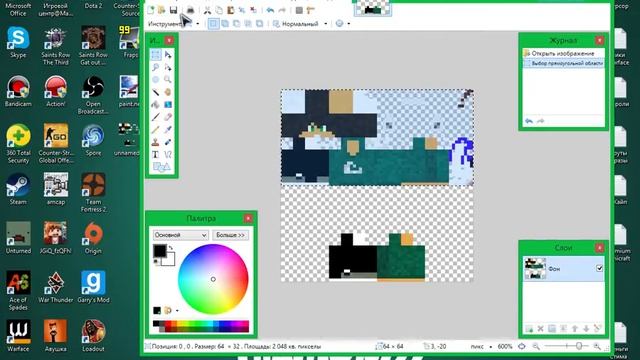Open Steam desktop shortcut
Viewport: 640px width, 360px height.
(x=18, y=189)
